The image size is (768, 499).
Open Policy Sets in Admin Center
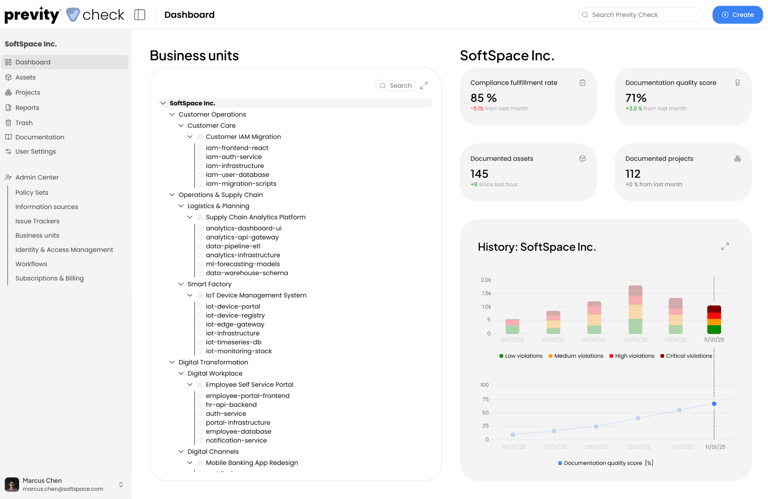click(32, 192)
